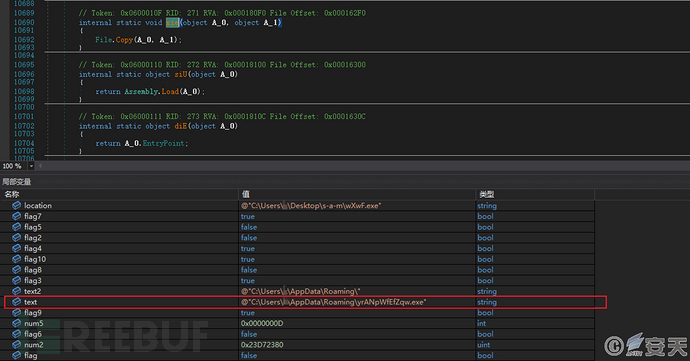Click the Token 0x06000111 comment line
Viewport: 690px width, 361px height.
tap(222, 116)
